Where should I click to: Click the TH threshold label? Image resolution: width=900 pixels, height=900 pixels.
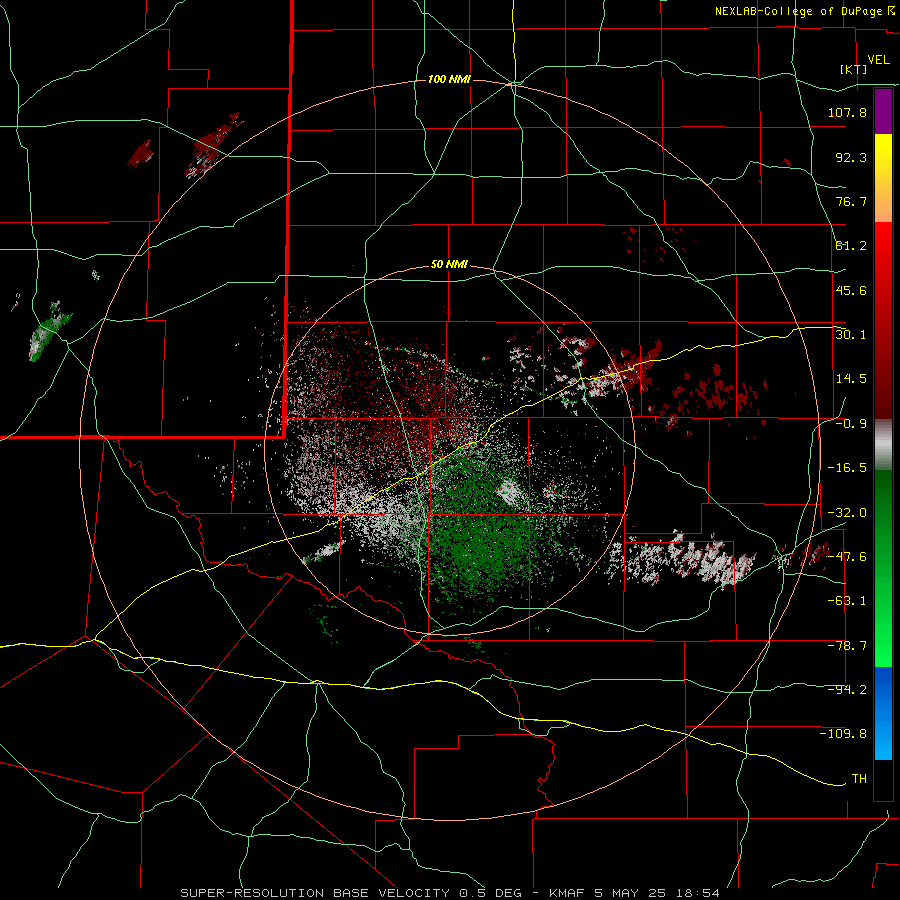click(859, 779)
